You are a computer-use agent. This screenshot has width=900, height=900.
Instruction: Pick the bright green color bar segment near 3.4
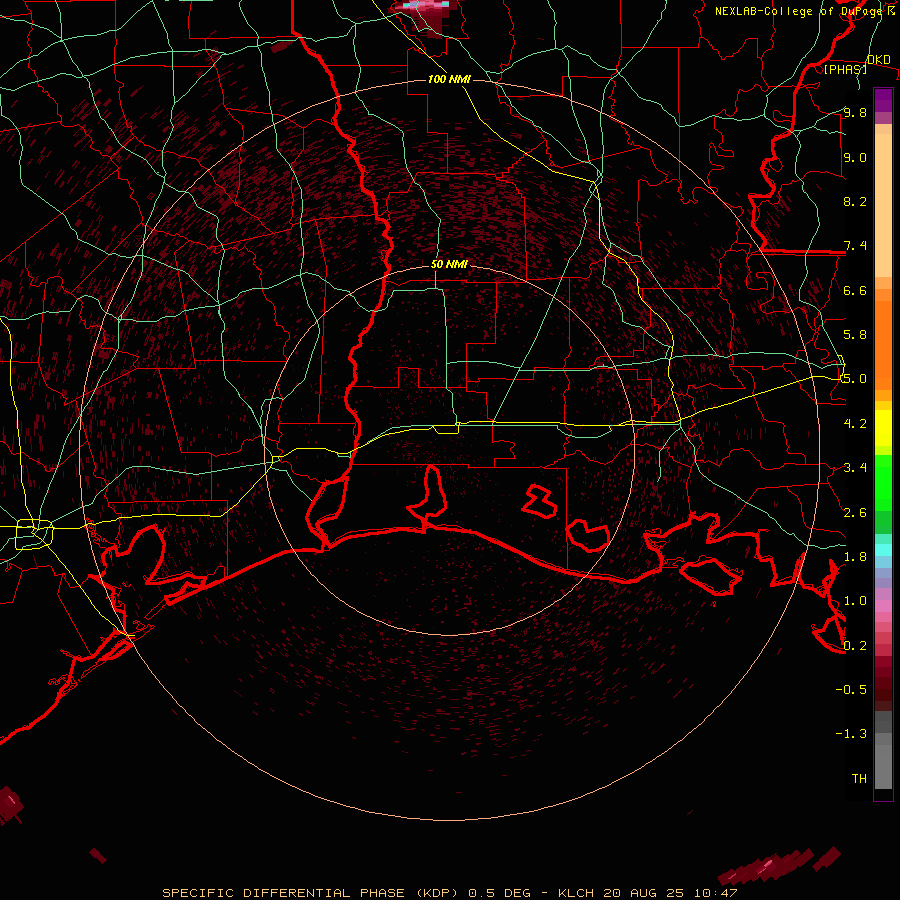coord(883,483)
